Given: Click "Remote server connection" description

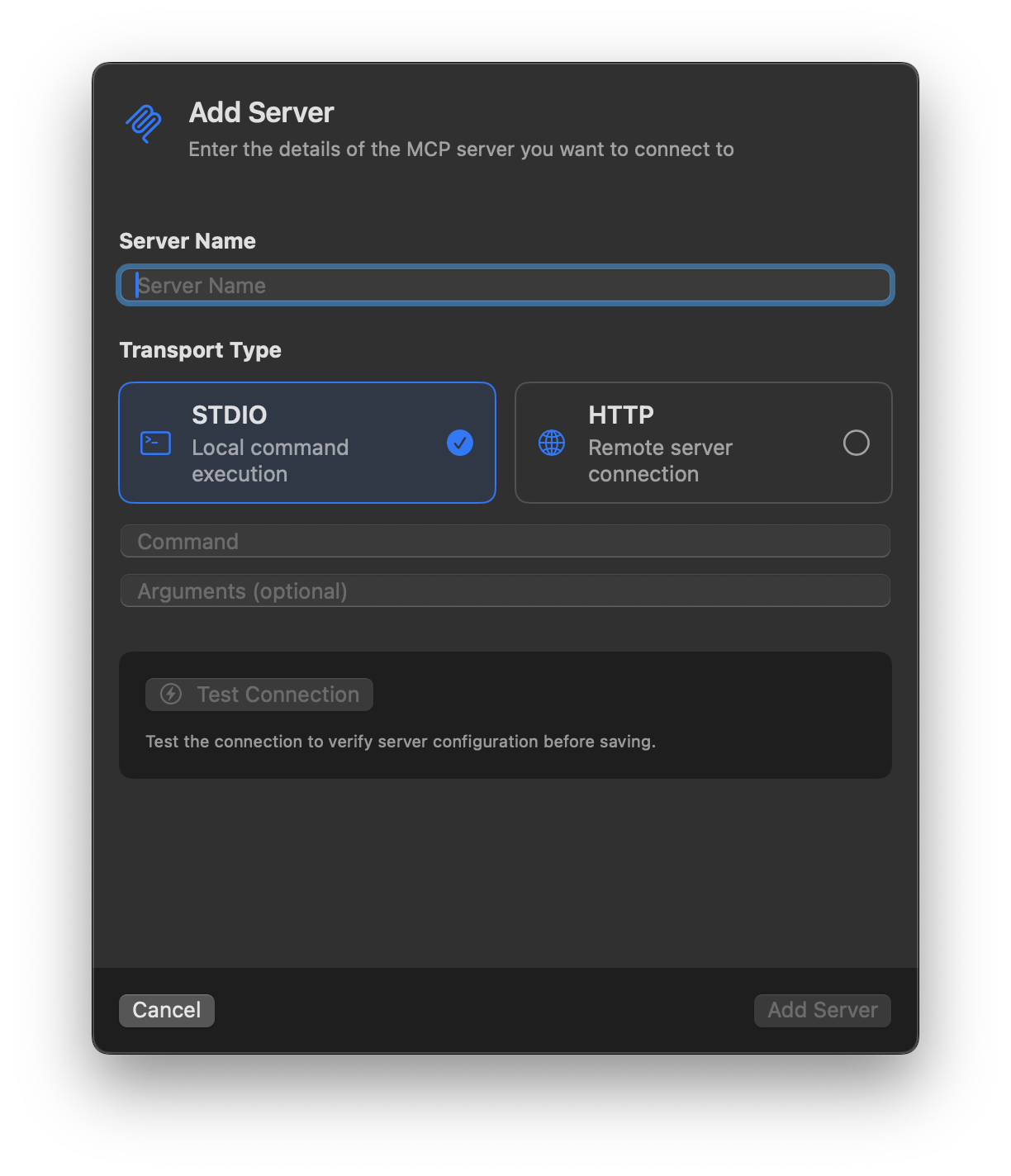Looking at the screenshot, I should 661,461.
